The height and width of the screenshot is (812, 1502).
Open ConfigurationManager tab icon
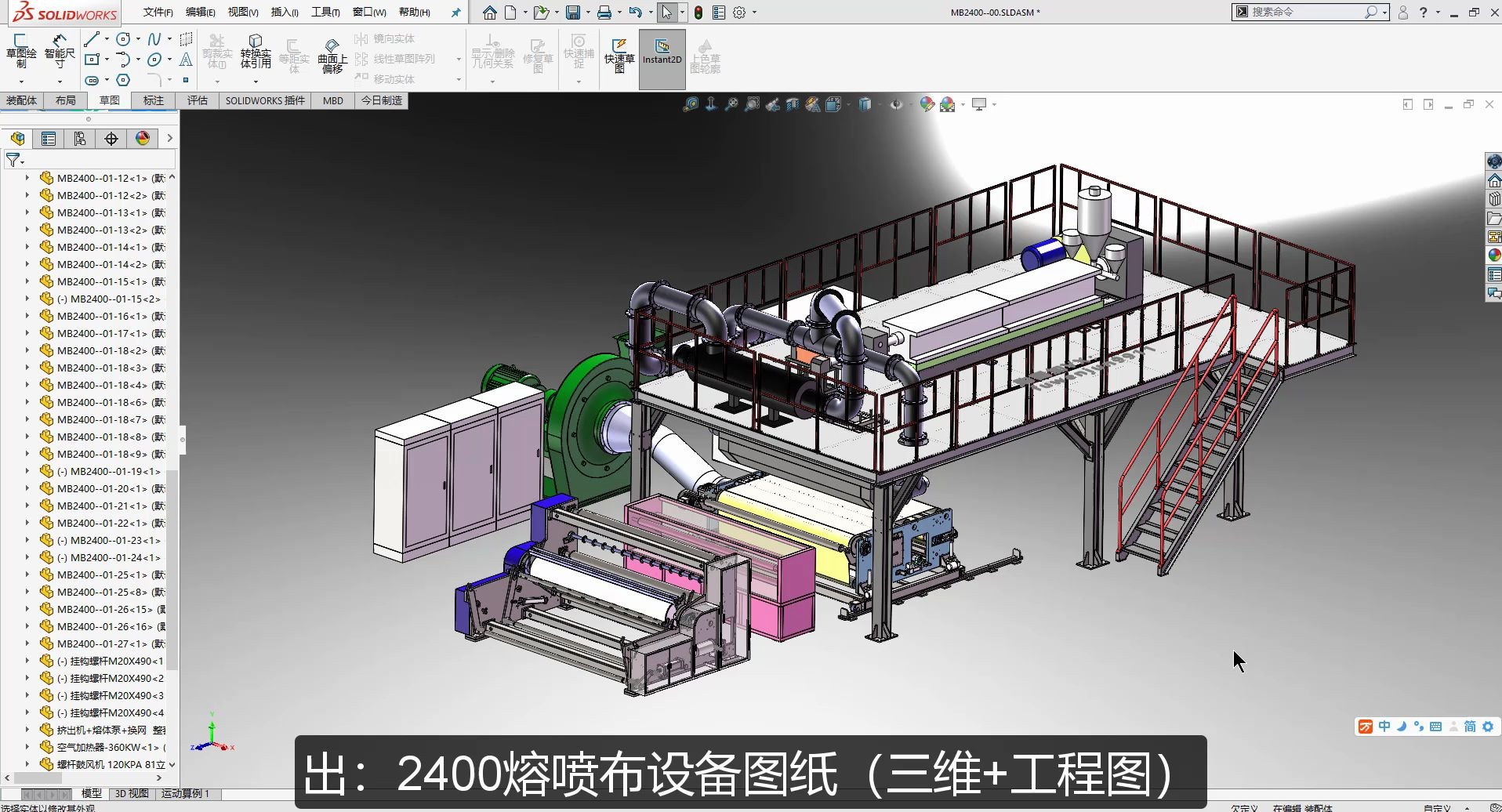80,139
